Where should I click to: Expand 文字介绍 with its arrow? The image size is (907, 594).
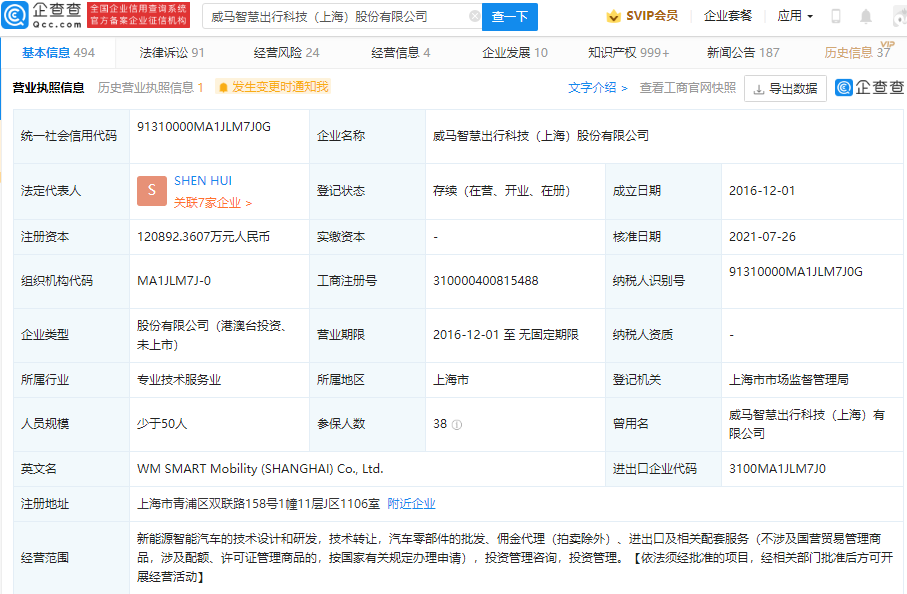coord(621,88)
